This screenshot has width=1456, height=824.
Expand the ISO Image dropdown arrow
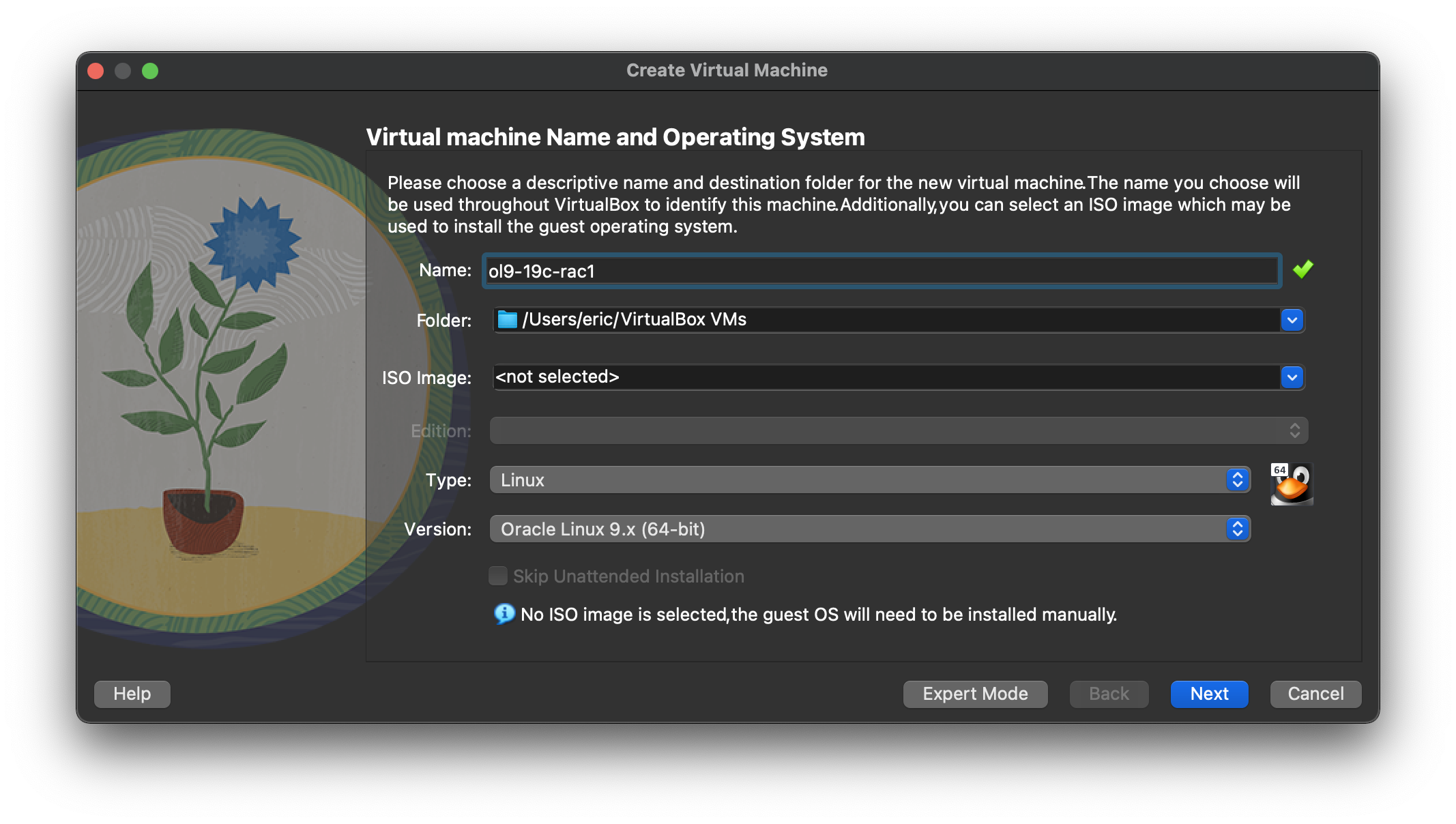coord(1292,377)
